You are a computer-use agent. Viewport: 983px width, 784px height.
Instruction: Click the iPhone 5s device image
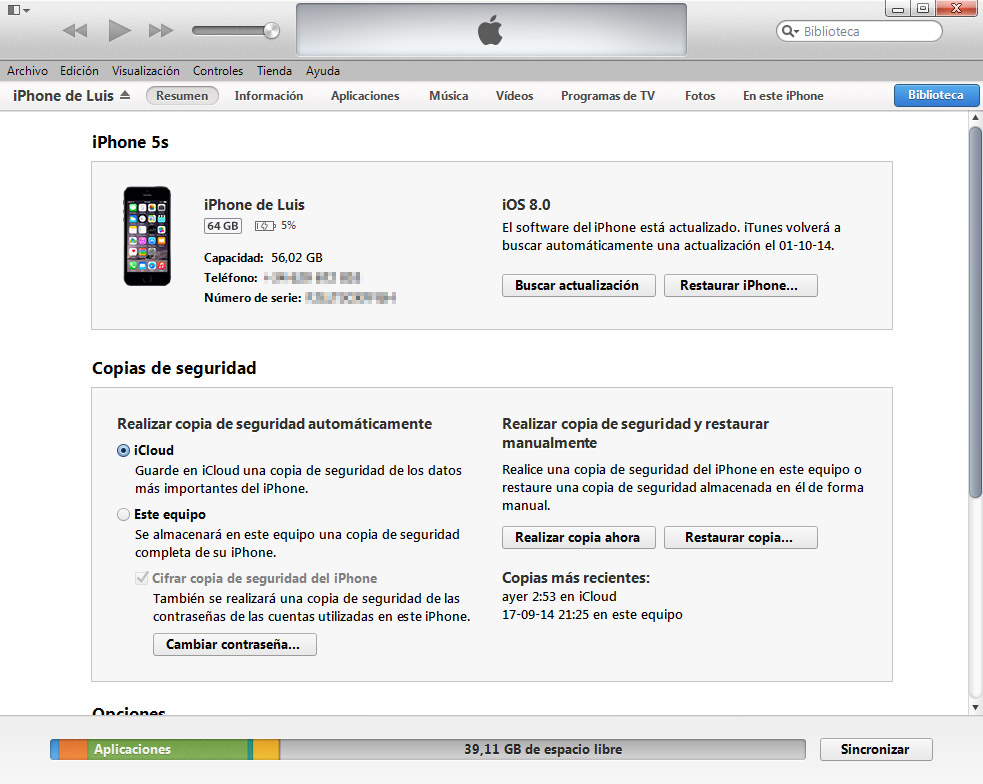[x=147, y=236]
